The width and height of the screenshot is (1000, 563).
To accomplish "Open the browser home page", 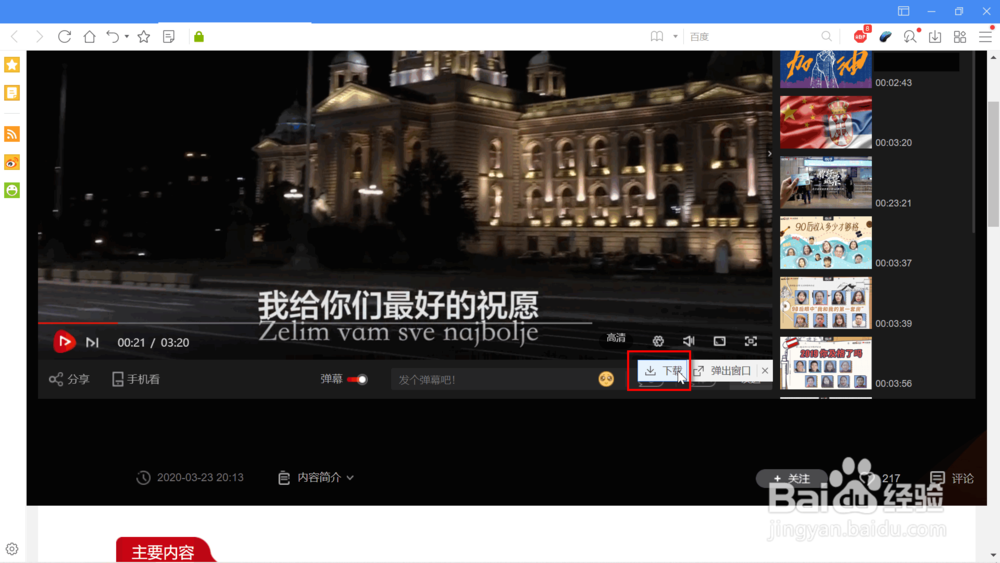I will 89,36.
